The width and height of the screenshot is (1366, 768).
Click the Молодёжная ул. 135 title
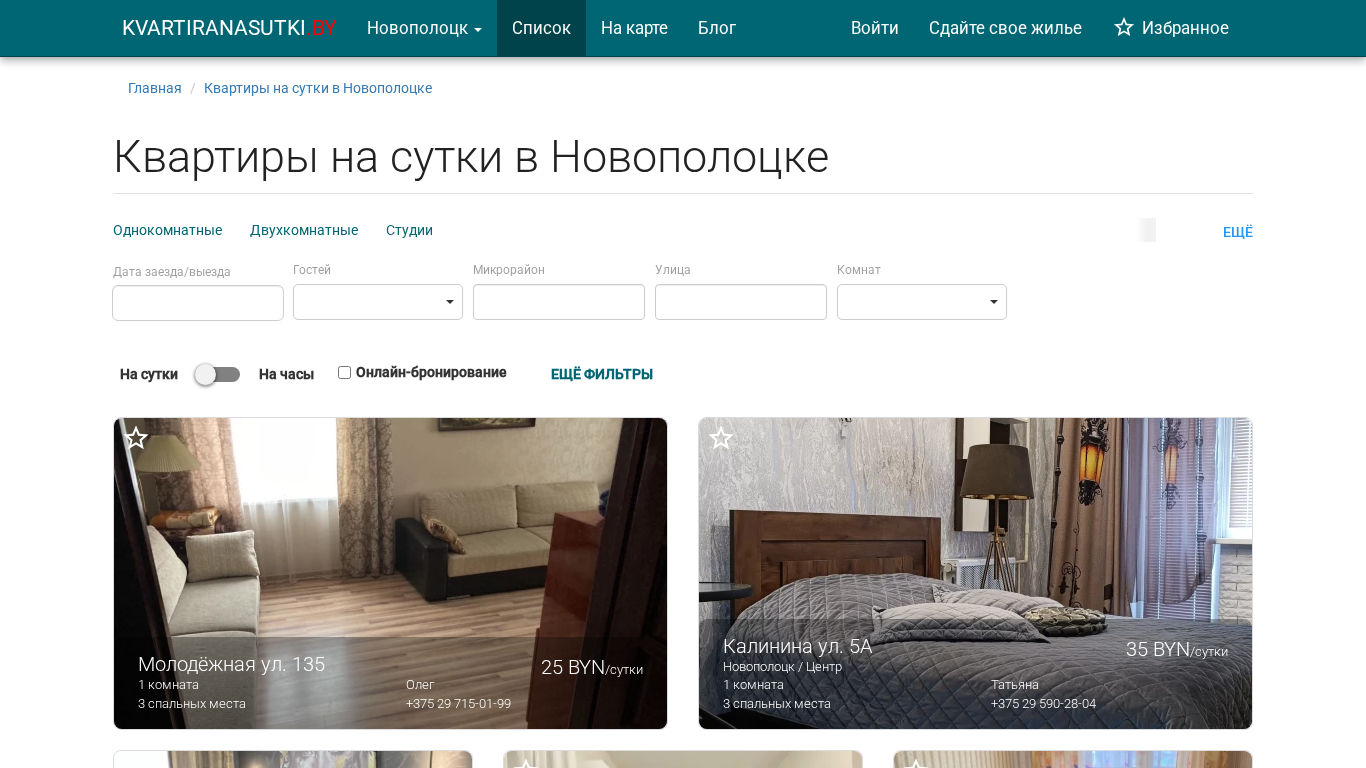(232, 664)
